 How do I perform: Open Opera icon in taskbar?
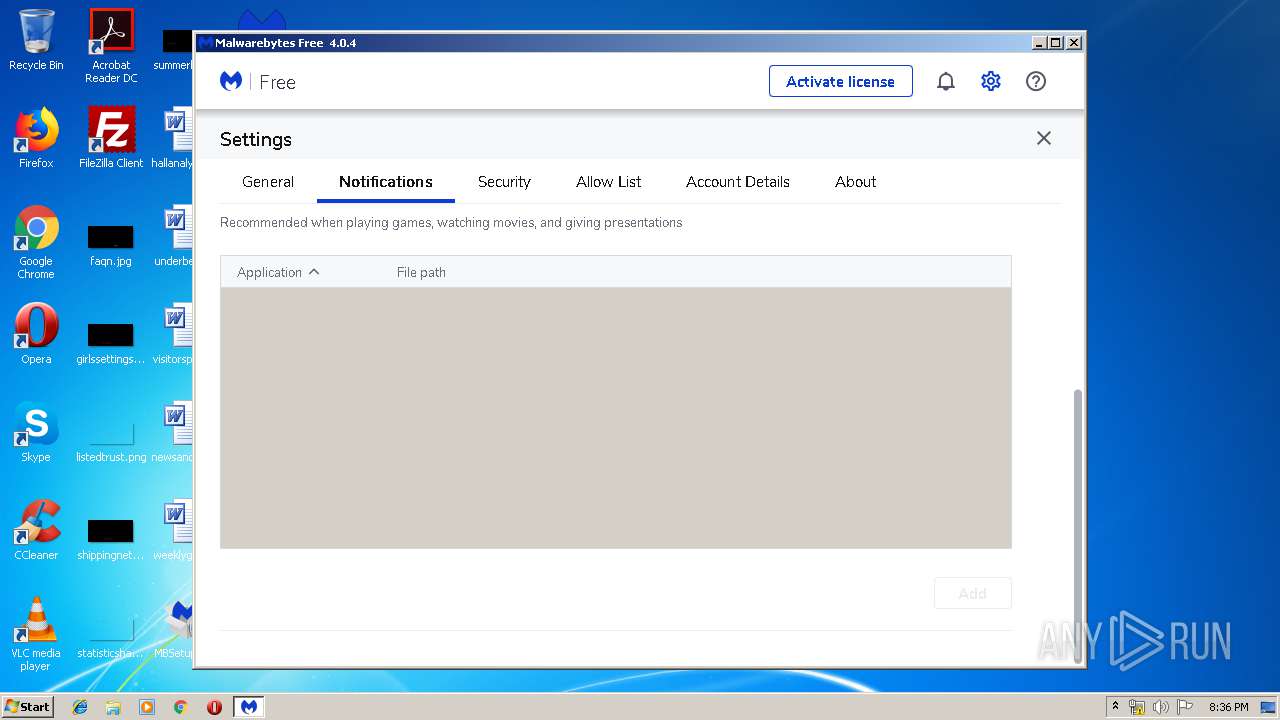pyautogui.click(x=214, y=707)
